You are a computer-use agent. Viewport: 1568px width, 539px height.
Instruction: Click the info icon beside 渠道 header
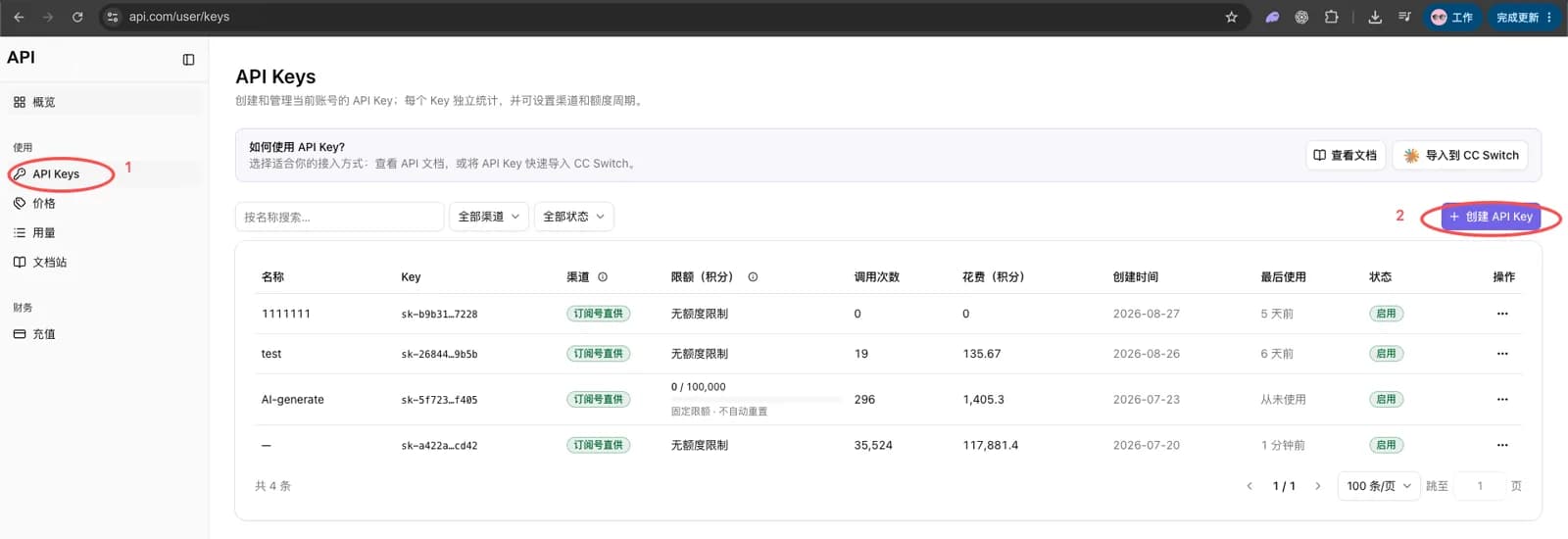coord(603,277)
